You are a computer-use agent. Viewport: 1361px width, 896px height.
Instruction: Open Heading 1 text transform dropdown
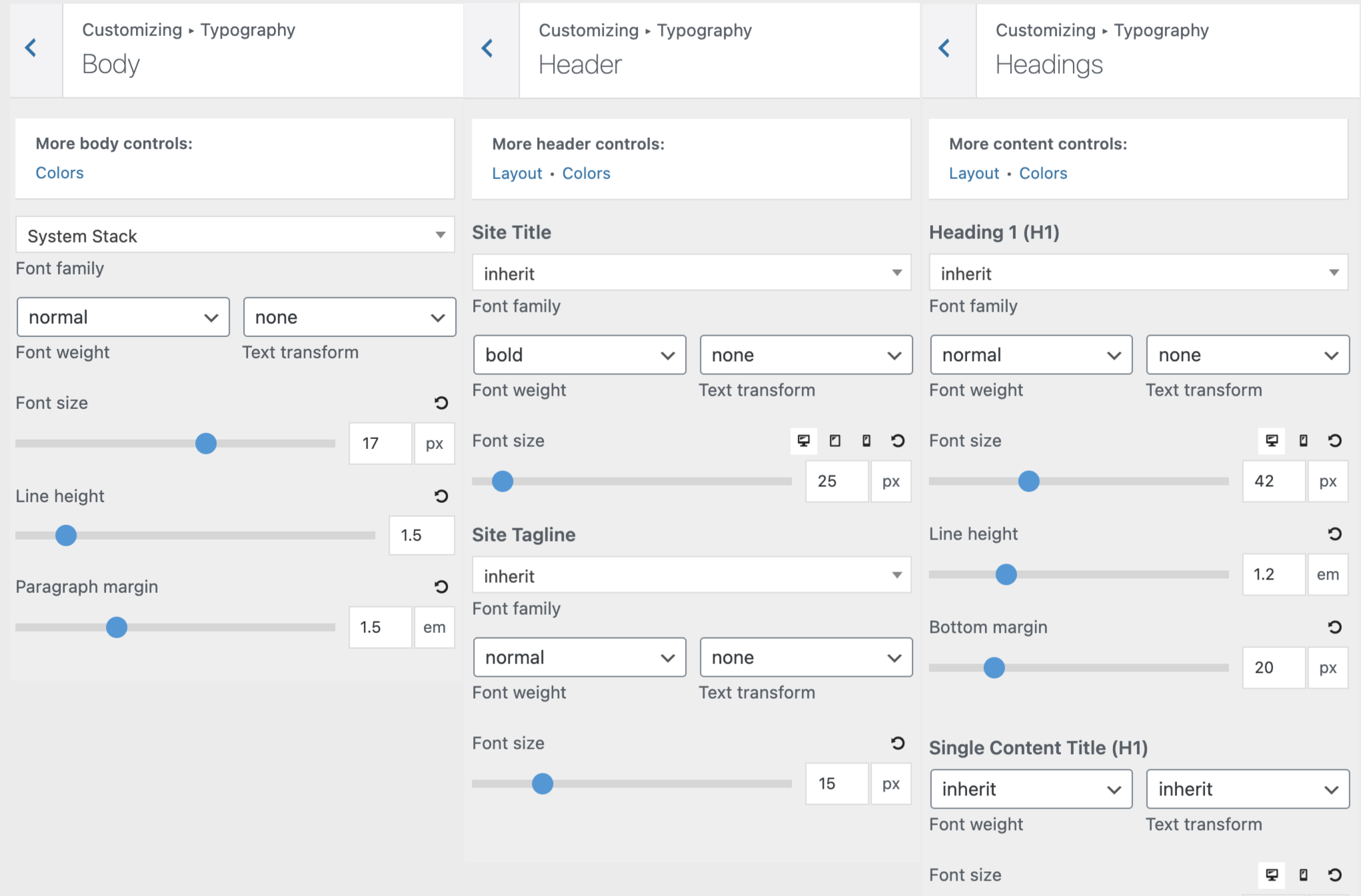tap(1248, 355)
